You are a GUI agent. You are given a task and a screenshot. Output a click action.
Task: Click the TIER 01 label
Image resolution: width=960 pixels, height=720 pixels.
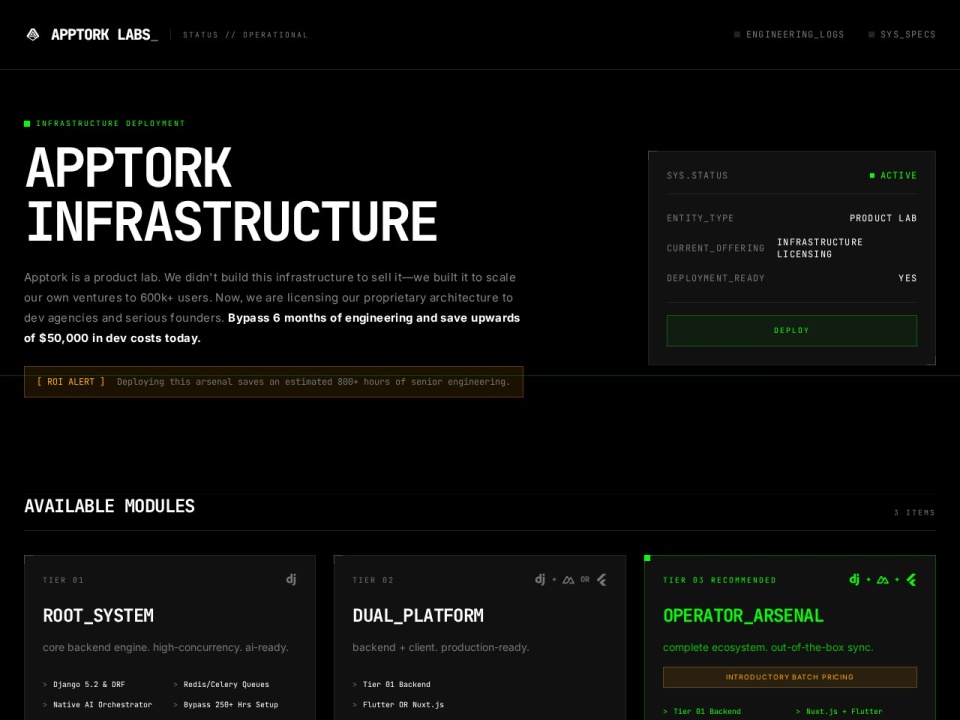(x=63, y=580)
